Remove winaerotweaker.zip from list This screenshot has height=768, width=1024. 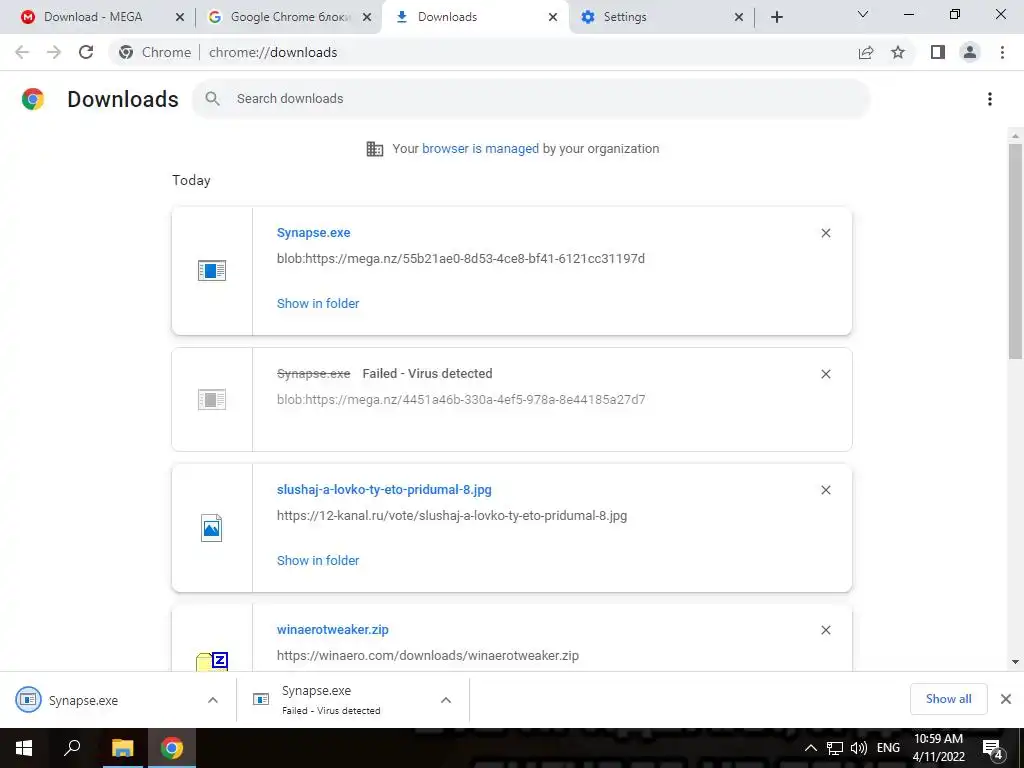[x=825, y=630]
